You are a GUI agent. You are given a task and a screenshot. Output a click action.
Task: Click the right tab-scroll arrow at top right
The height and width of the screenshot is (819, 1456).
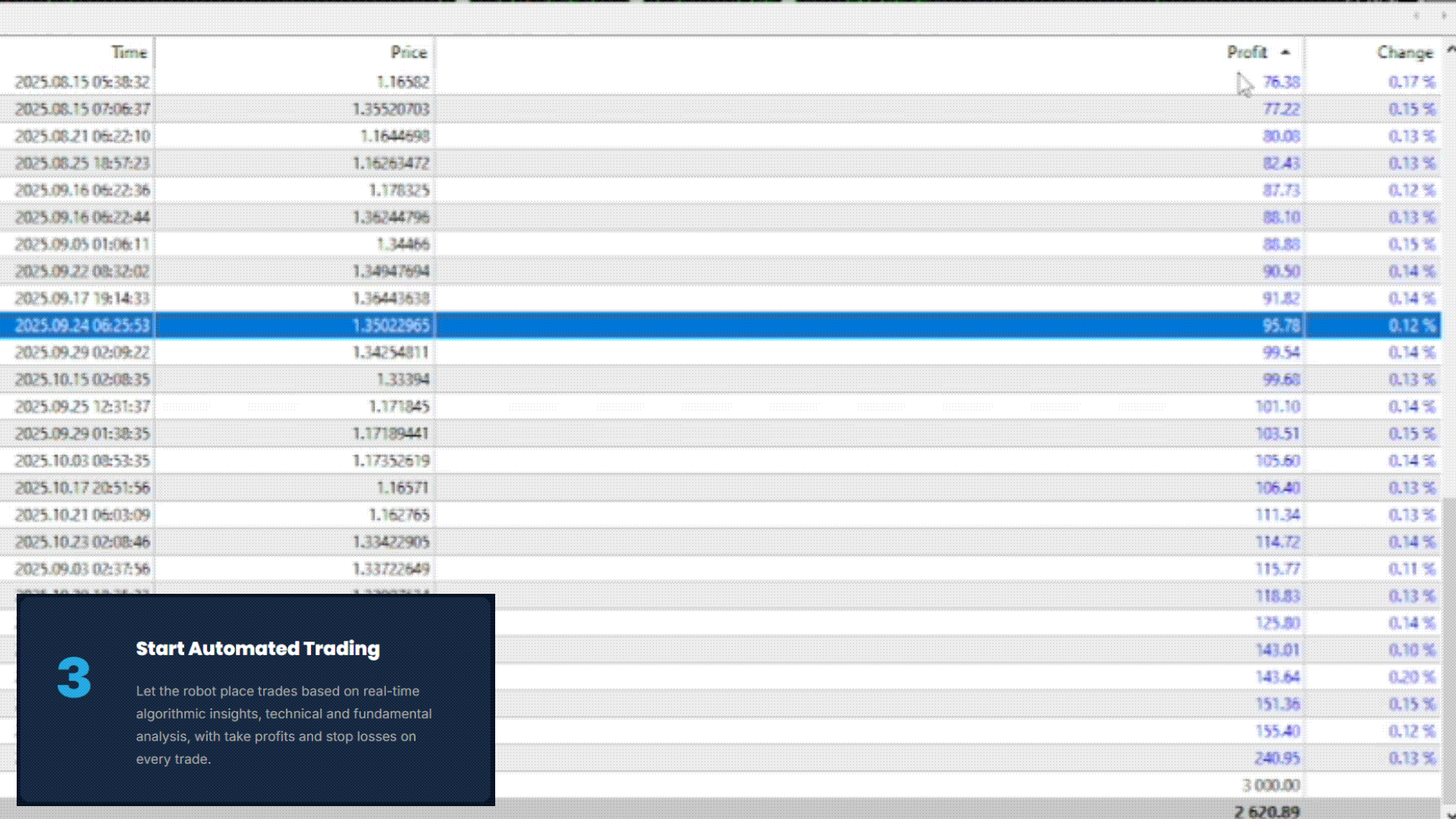click(x=1443, y=16)
